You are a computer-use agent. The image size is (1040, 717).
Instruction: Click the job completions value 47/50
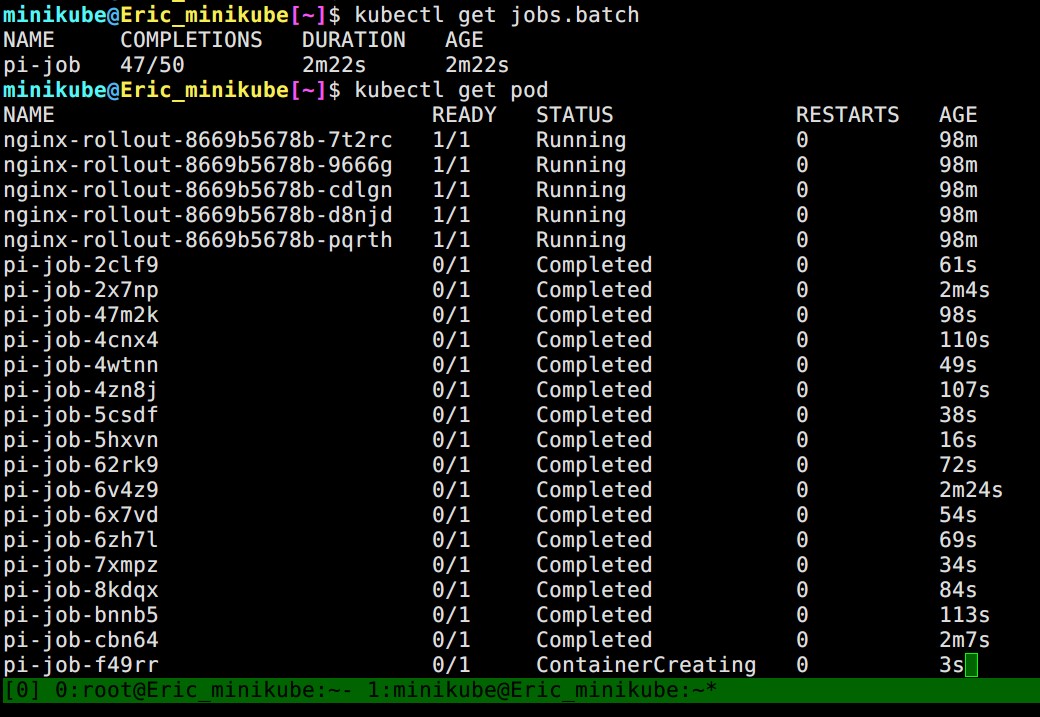153,65
